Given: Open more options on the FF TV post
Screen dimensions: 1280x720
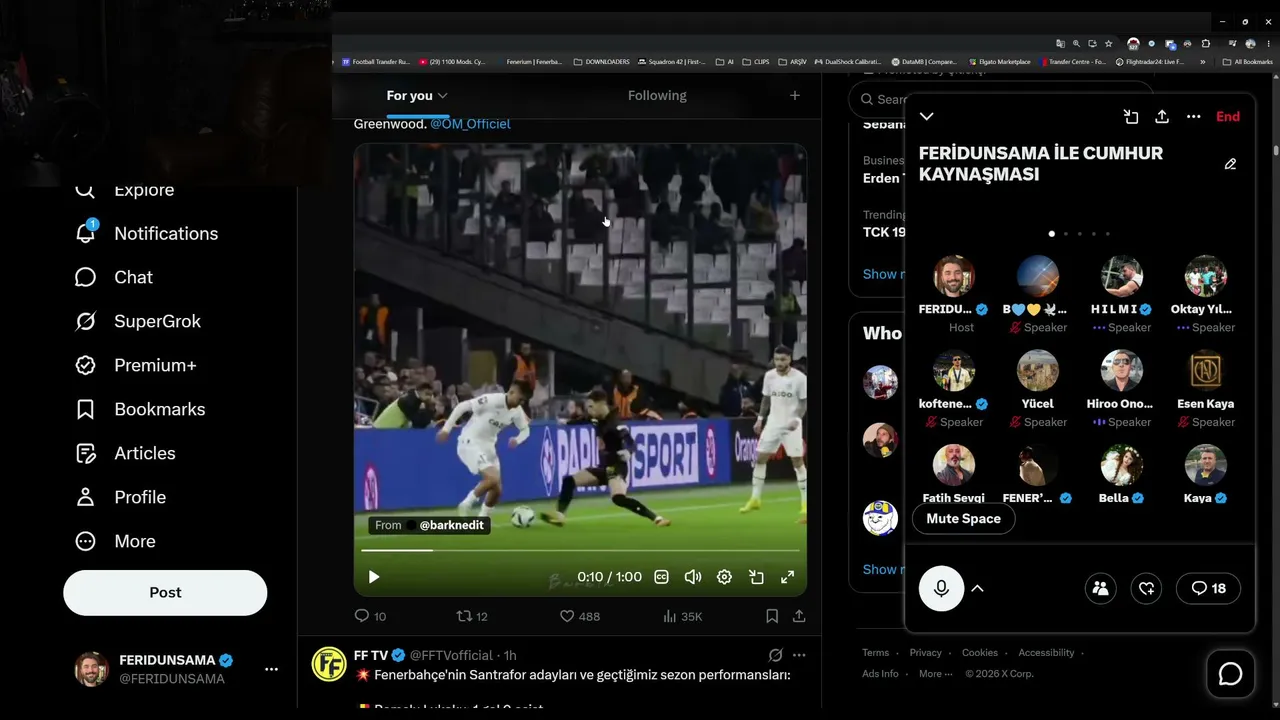Looking at the screenshot, I should pos(799,655).
